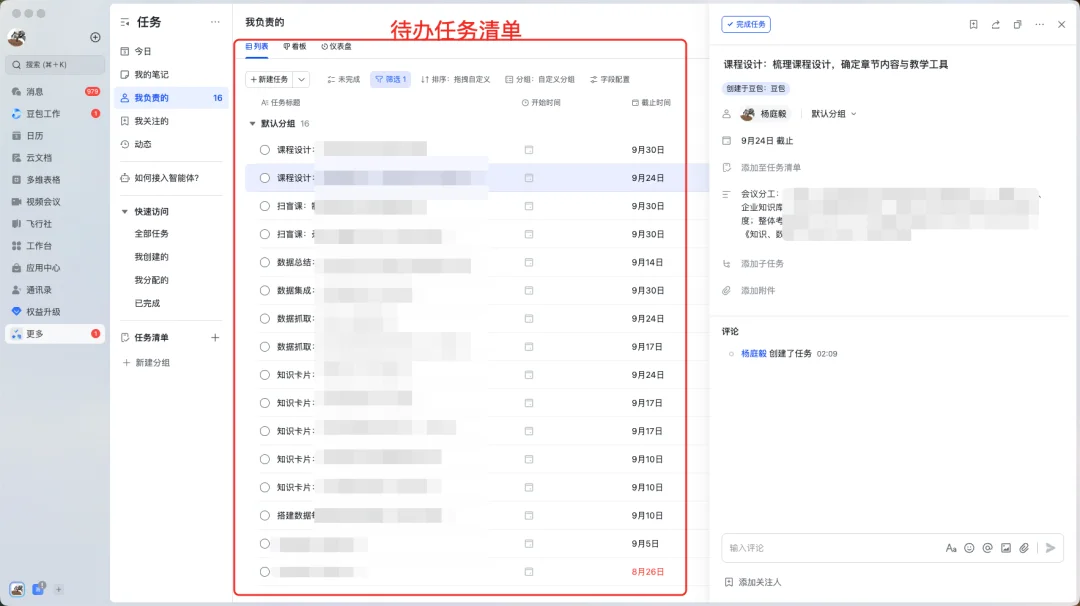Open the task in a new window via its icon

tap(1017, 24)
